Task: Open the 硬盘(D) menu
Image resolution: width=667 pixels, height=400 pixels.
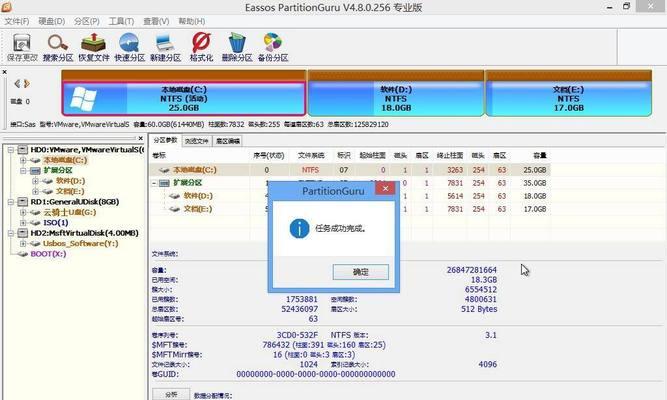Action: [x=51, y=21]
